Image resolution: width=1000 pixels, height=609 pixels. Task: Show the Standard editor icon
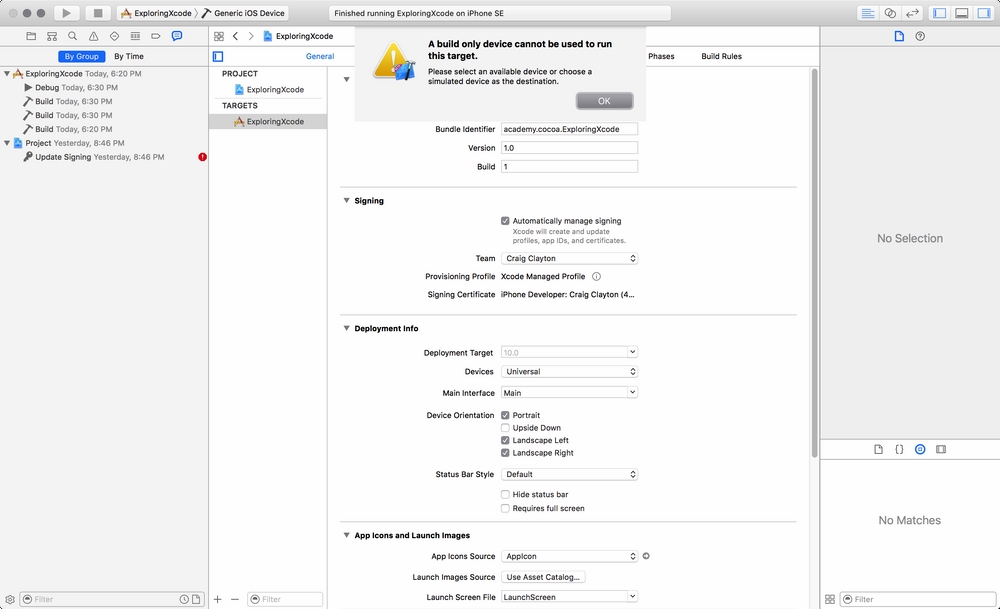tap(867, 13)
